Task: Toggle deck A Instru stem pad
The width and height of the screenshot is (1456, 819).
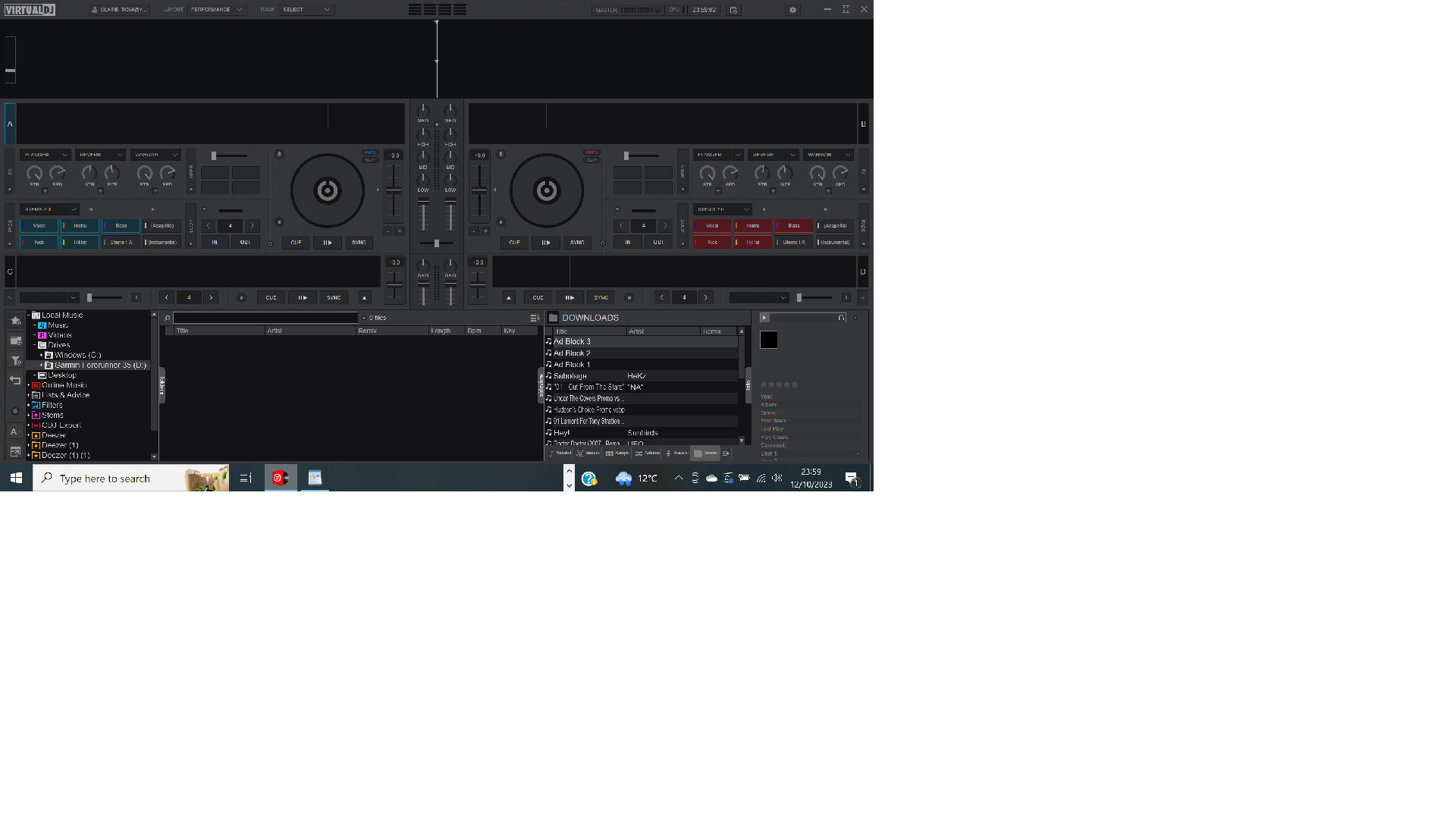Action: (80, 226)
